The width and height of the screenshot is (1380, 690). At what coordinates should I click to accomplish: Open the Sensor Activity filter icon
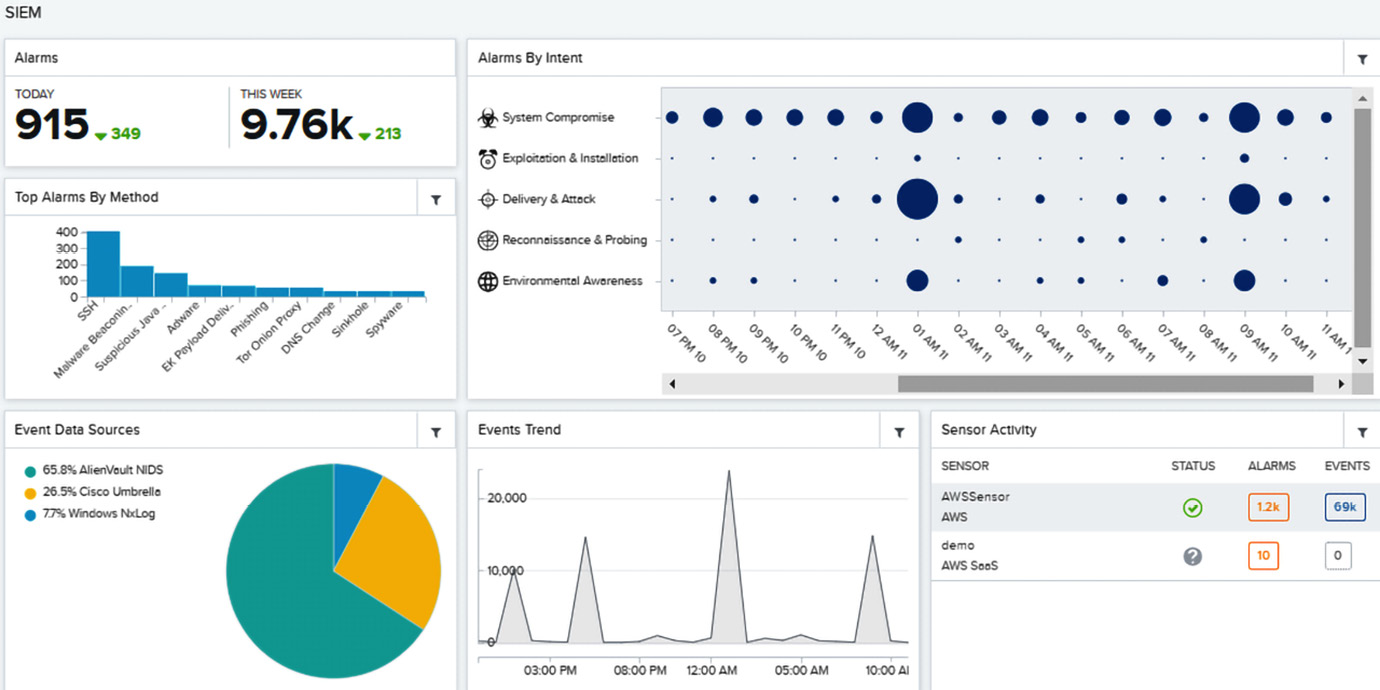click(1362, 432)
